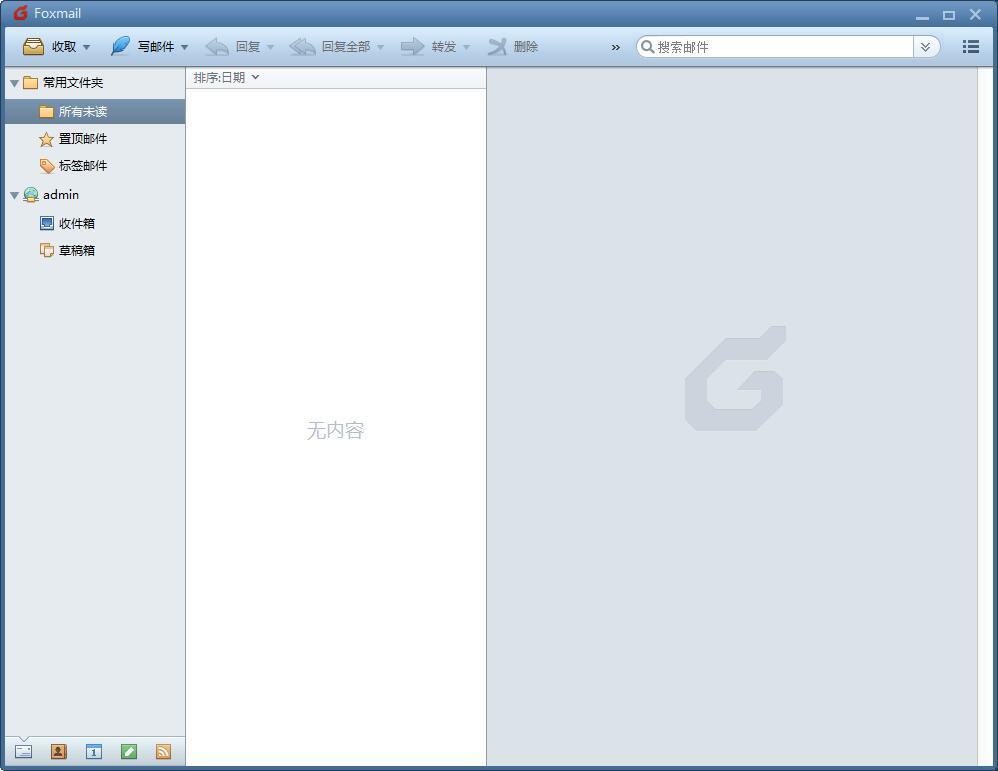
Task: Open the calendar icon
Action: (x=94, y=752)
